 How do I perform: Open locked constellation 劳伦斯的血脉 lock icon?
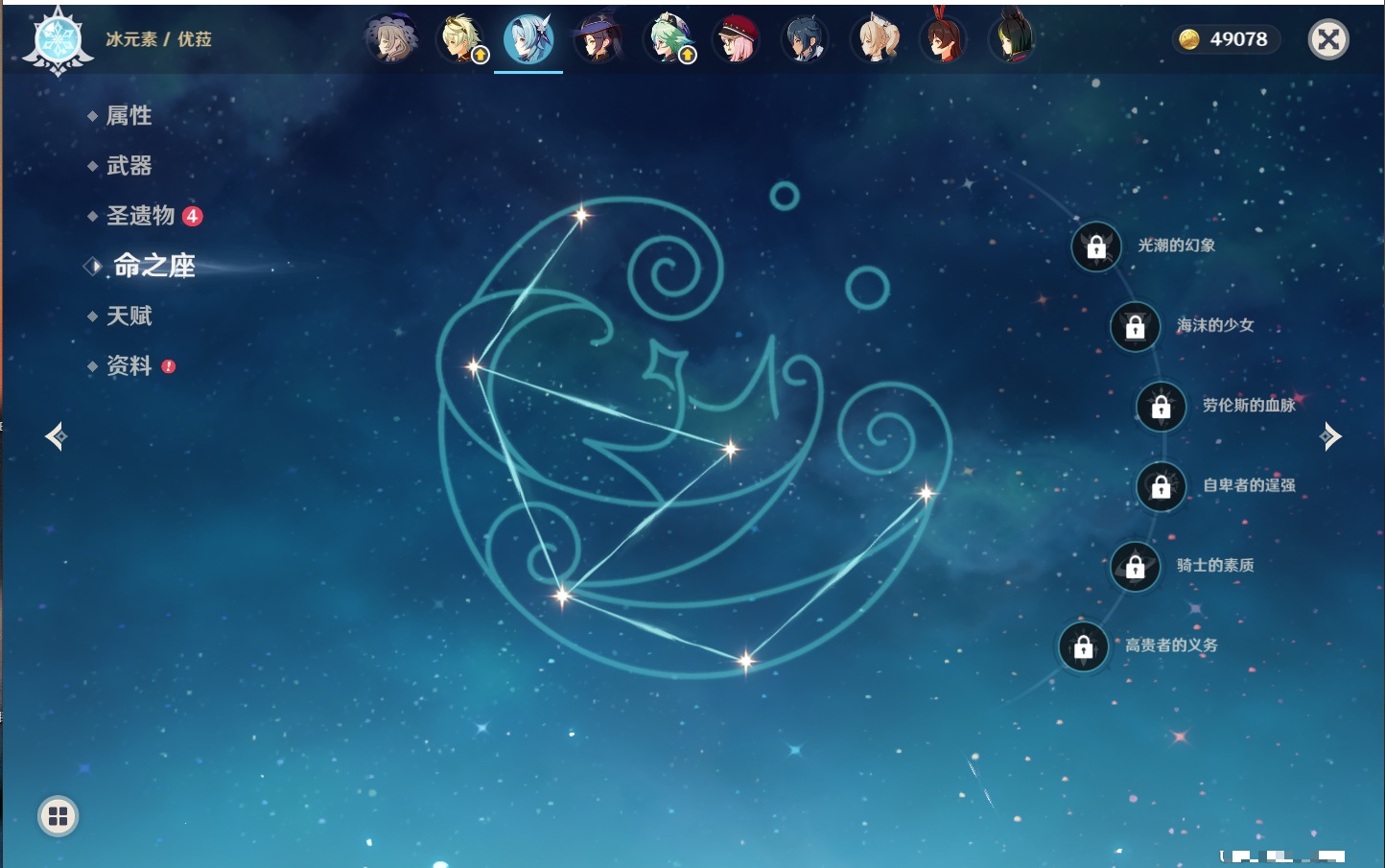click(x=1162, y=407)
